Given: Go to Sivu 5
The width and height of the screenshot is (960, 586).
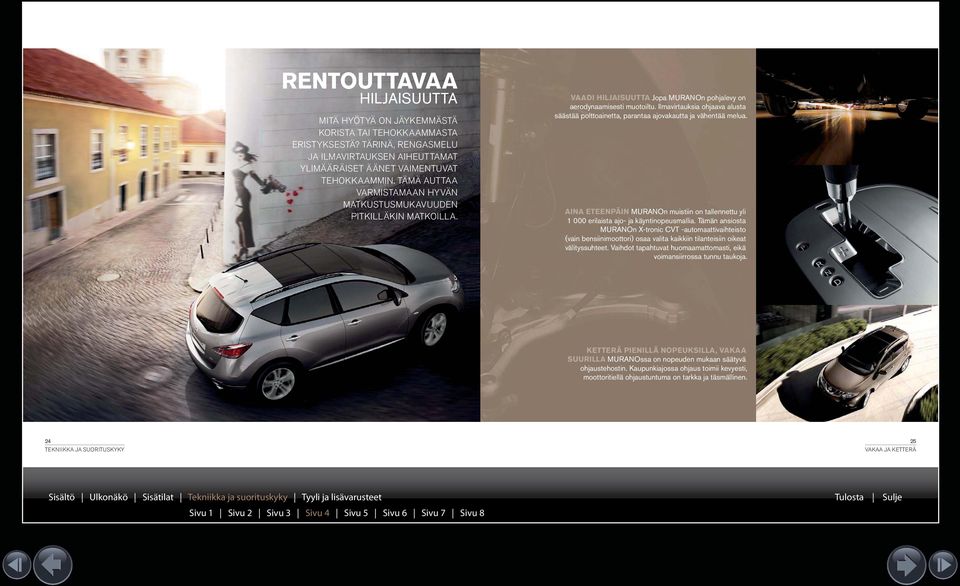Looking at the screenshot, I should [356, 513].
